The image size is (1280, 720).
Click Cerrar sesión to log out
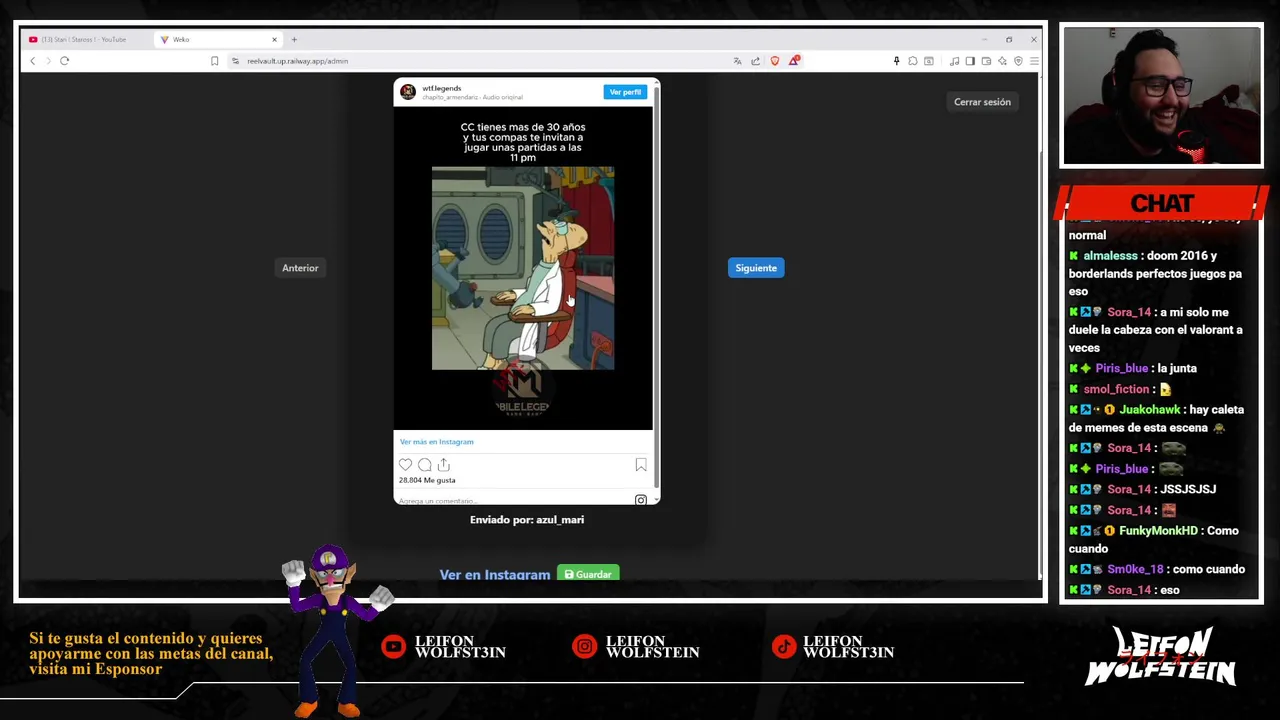click(982, 102)
